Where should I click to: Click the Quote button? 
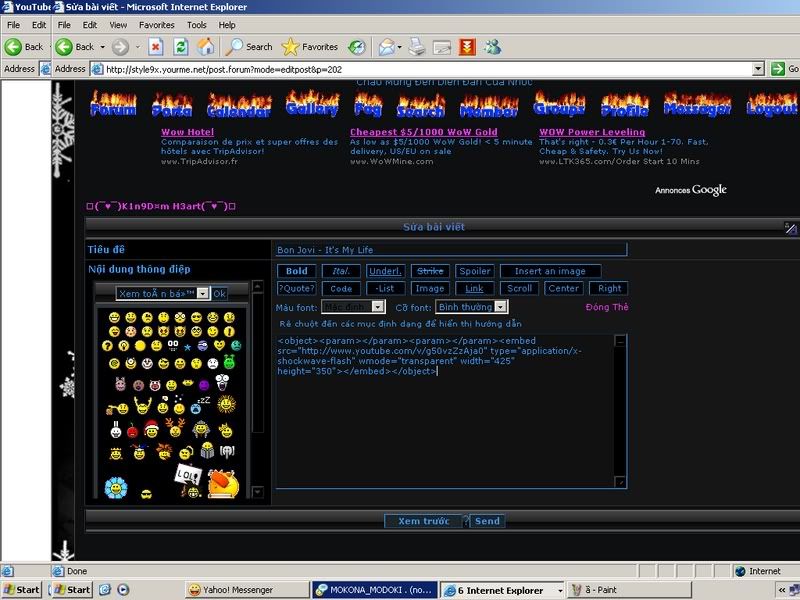(296, 288)
